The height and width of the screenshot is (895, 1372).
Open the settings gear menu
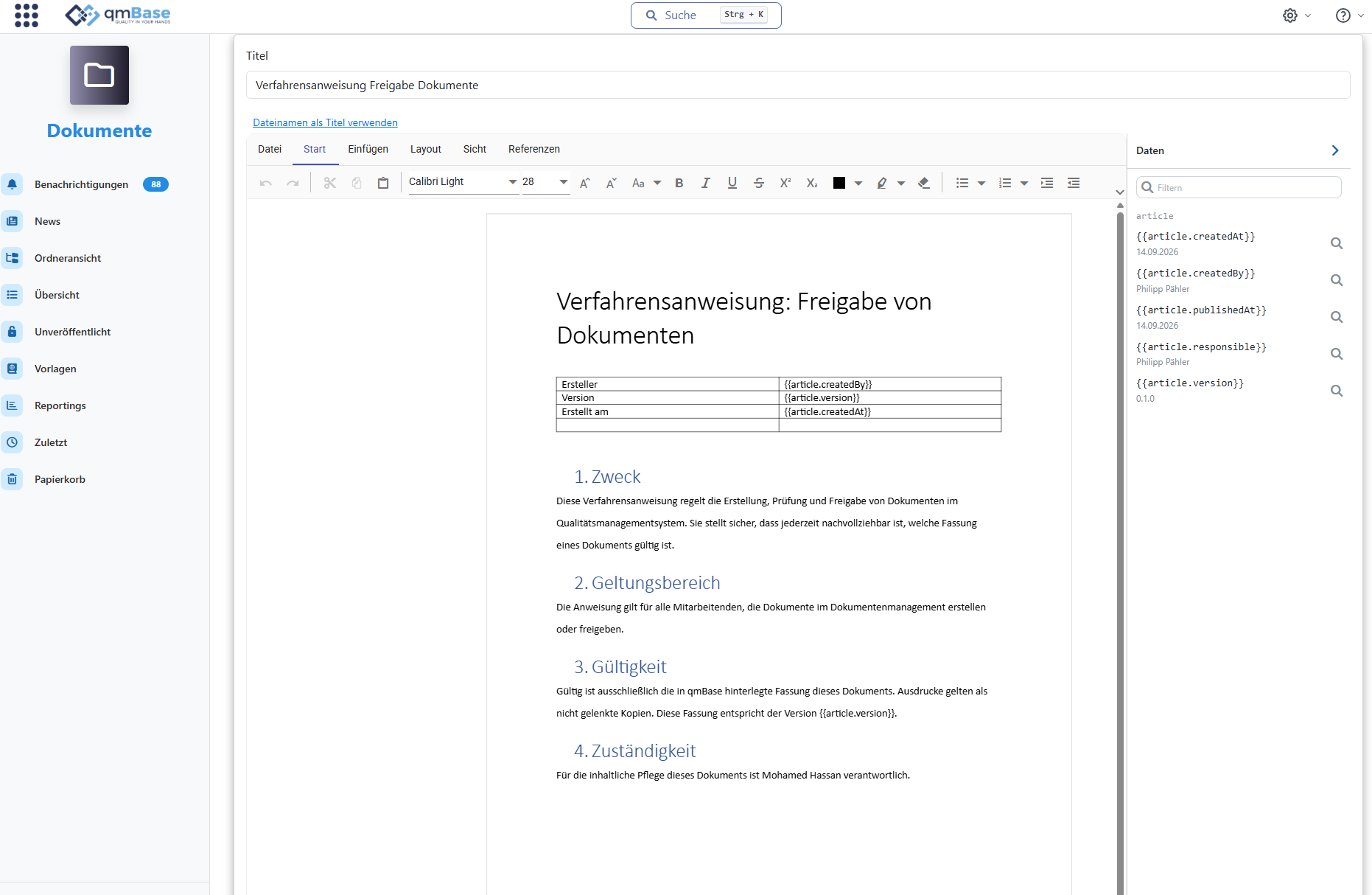[x=1290, y=15]
